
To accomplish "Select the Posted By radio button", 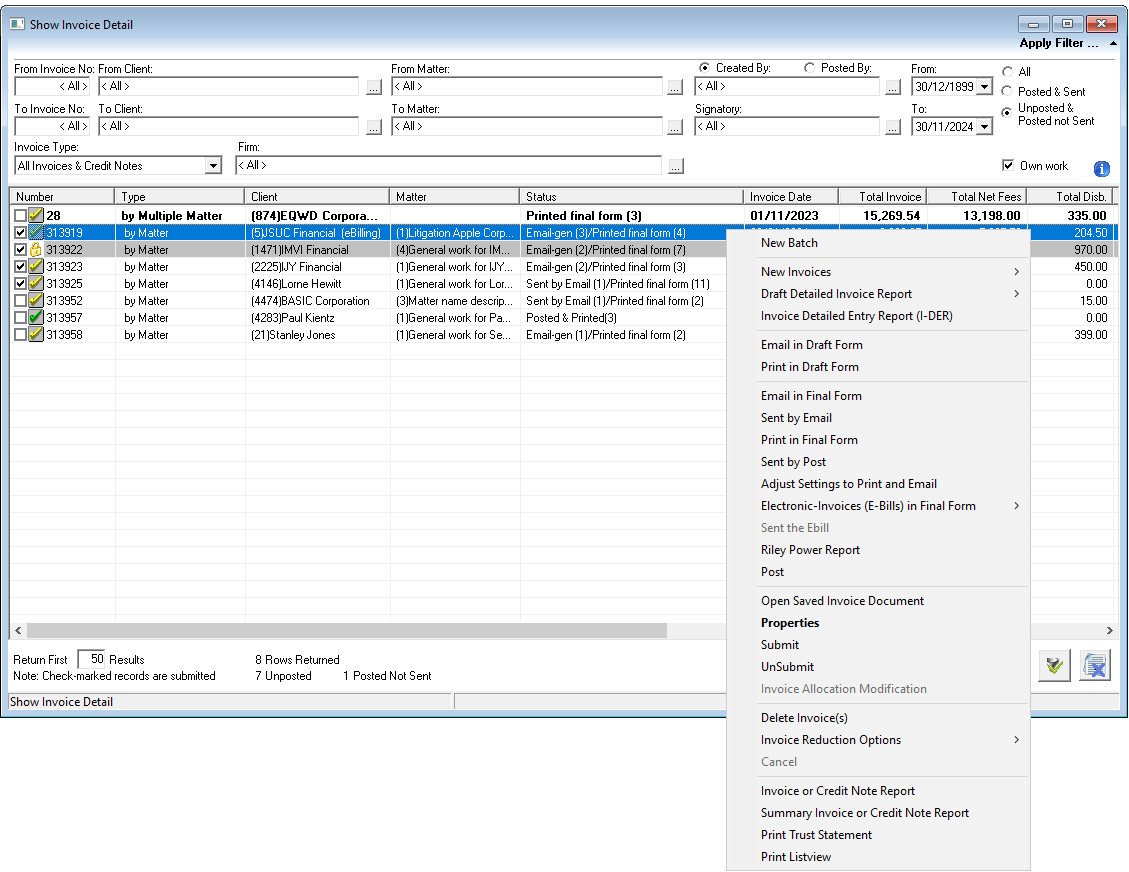I will click(x=809, y=68).
